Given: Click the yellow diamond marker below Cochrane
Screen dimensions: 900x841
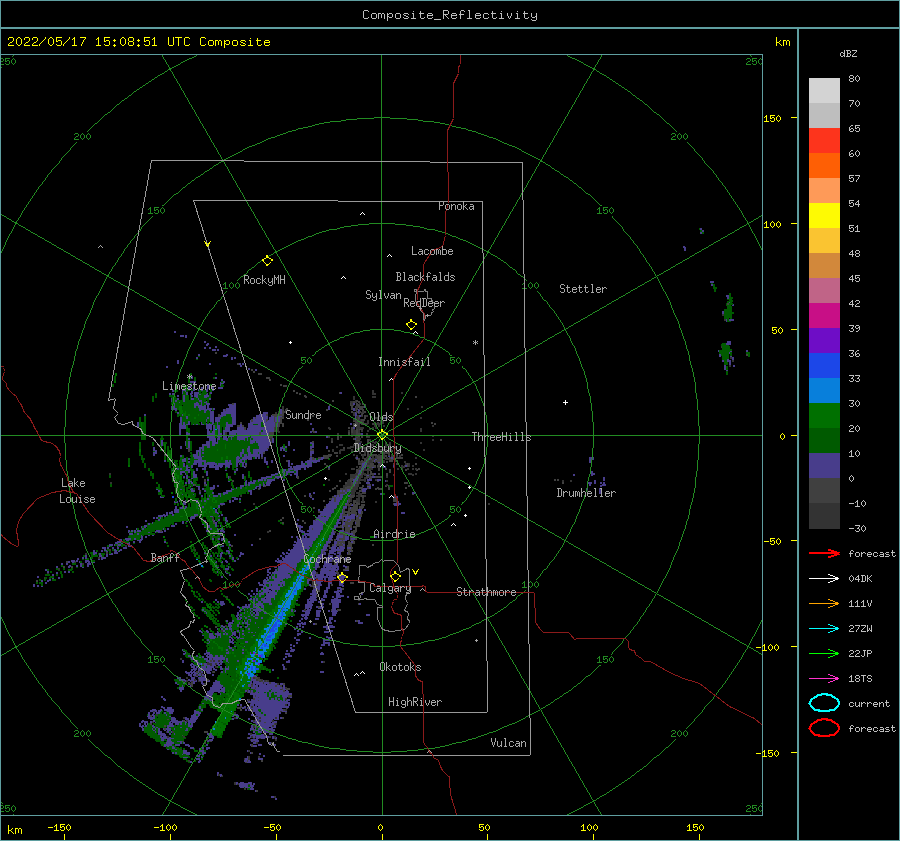Looking at the screenshot, I should point(343,578).
